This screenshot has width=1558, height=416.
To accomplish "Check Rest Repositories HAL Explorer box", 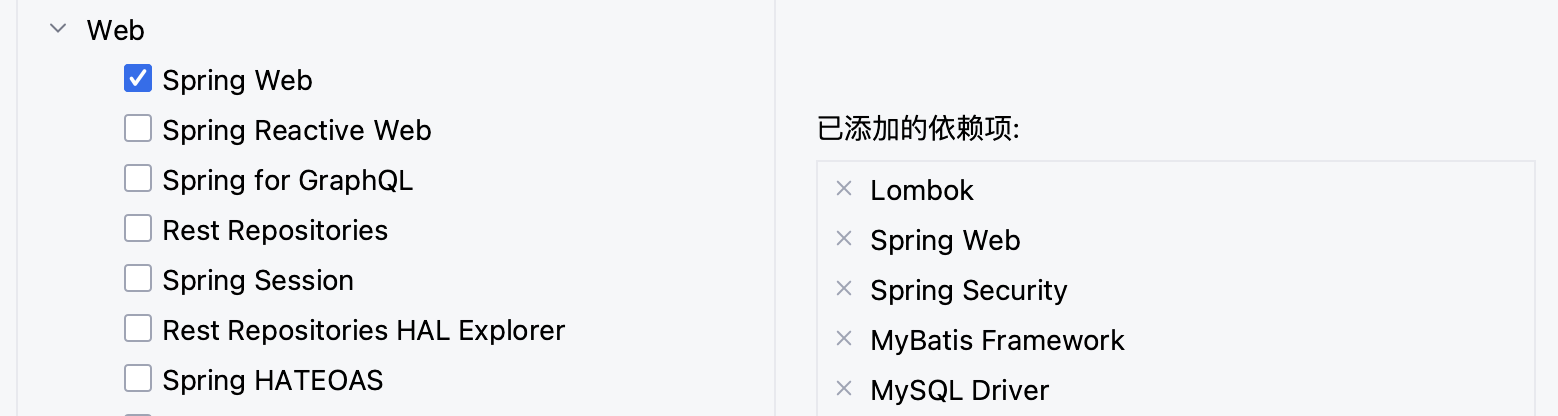I will tap(138, 329).
